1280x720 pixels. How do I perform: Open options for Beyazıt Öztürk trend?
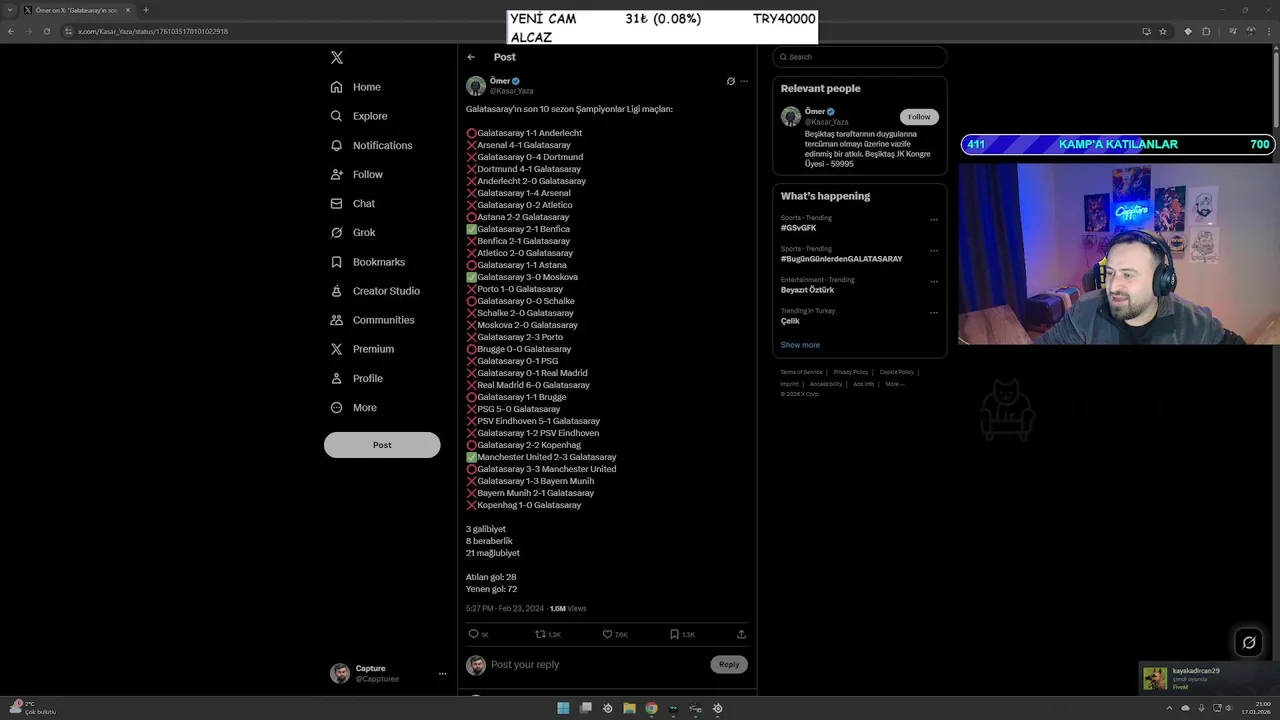934,281
